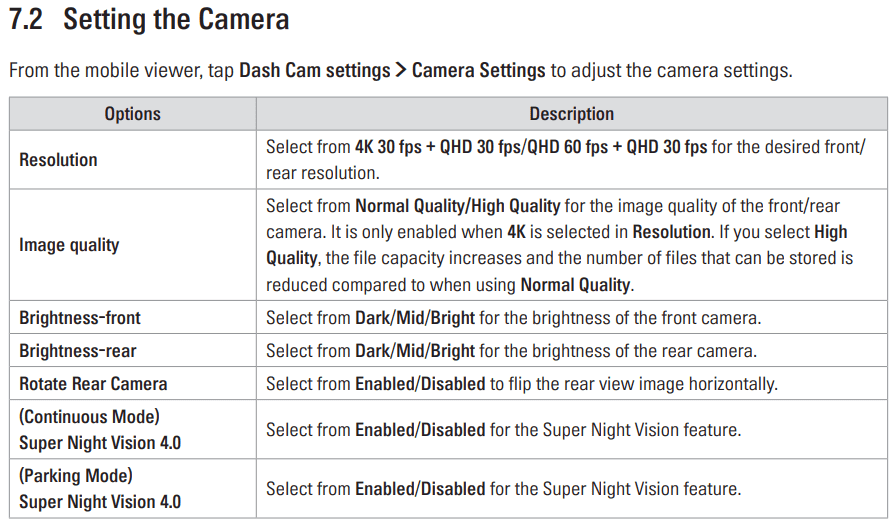Viewport: 894px width, 521px height.
Task: Click 'Enabled/Disabled' in the Parking Mode row
Action: pos(420,489)
